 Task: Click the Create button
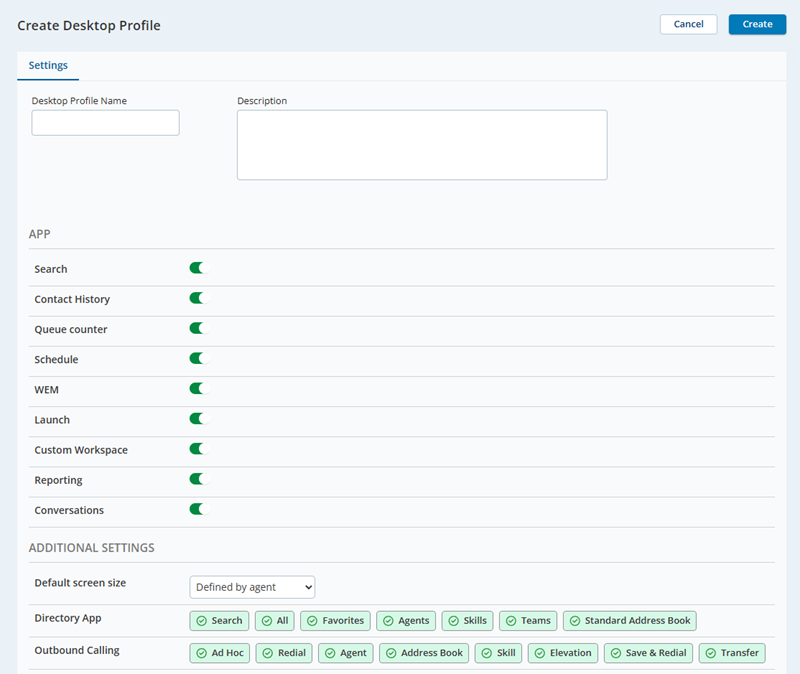coord(757,24)
